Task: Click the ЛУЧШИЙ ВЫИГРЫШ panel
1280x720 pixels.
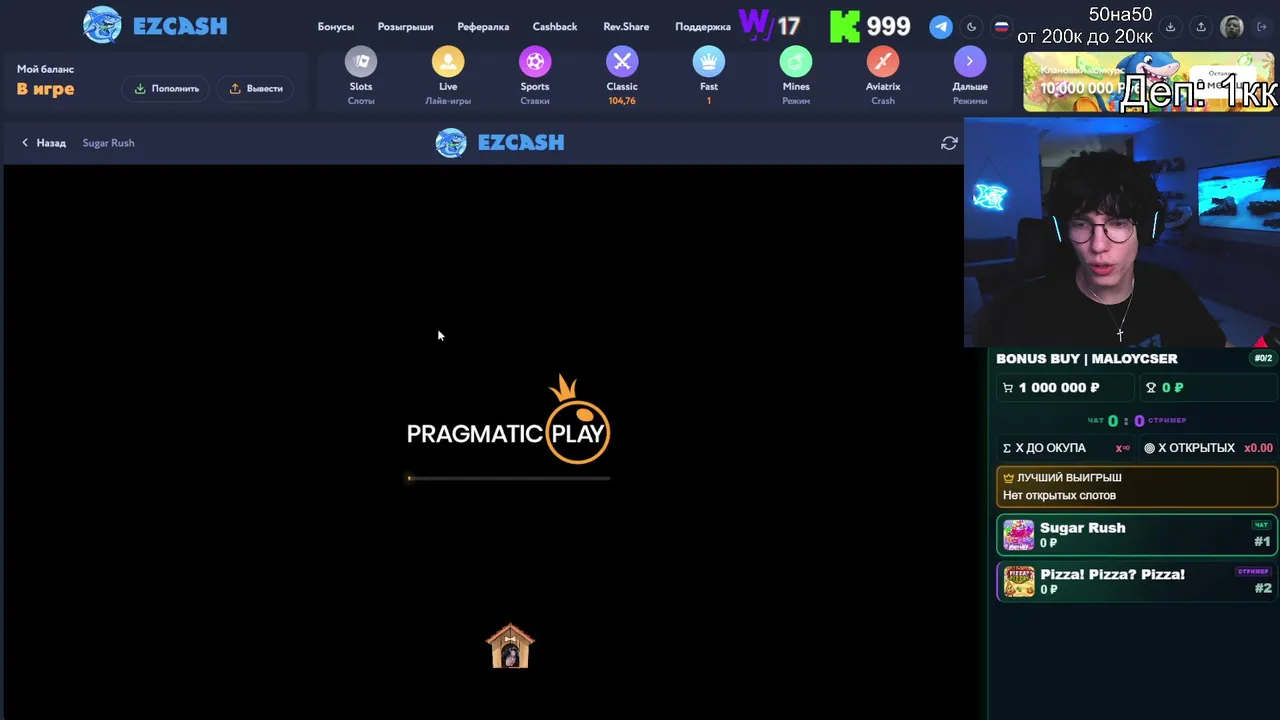Action: (1136, 486)
